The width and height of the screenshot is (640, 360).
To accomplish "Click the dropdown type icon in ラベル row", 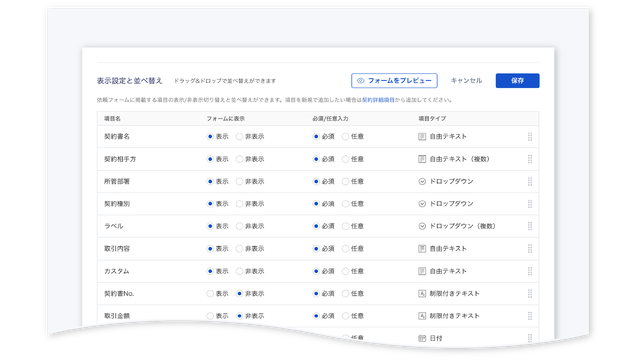I will tap(422, 226).
